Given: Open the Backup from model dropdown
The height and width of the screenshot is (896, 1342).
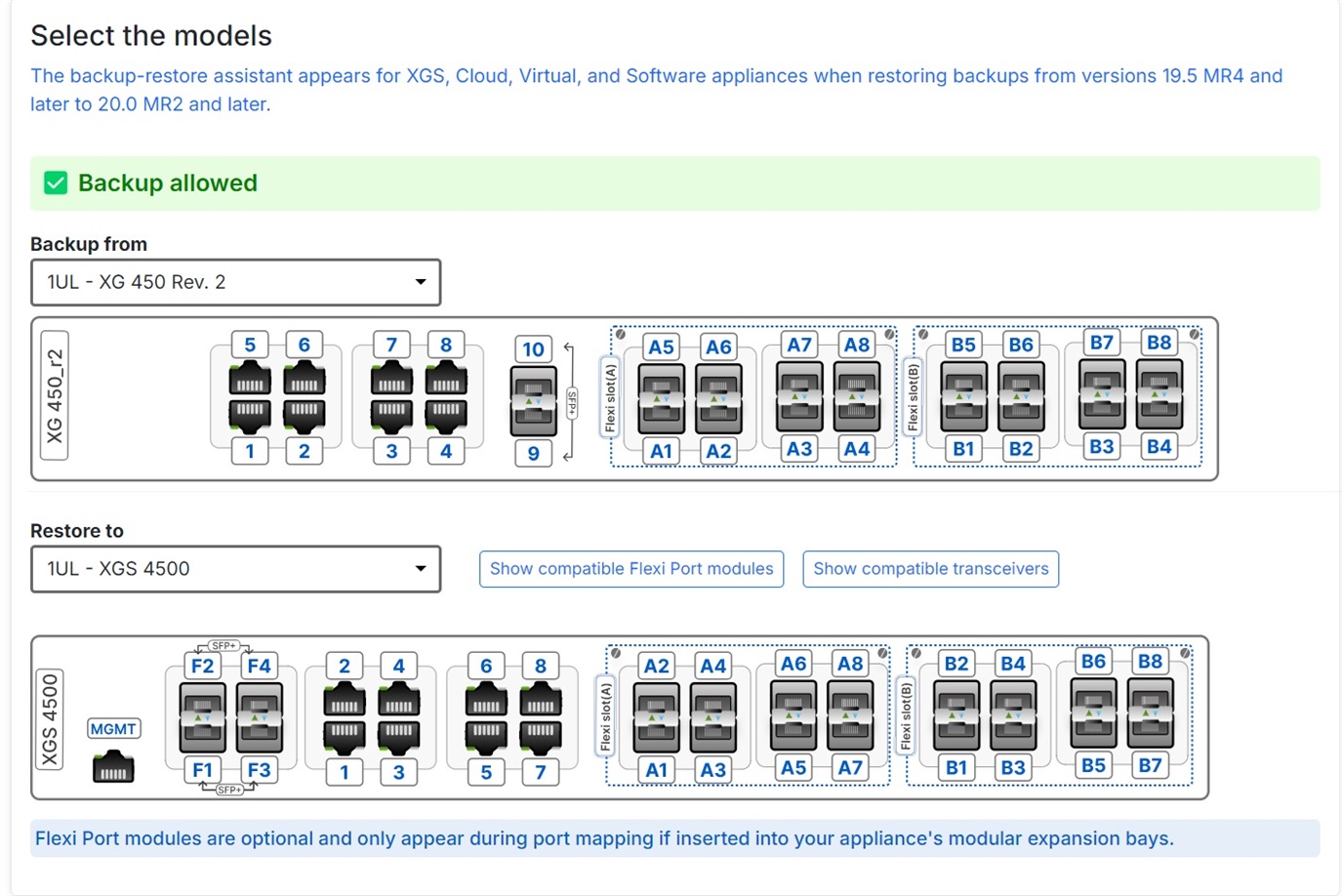Looking at the screenshot, I should [235, 282].
